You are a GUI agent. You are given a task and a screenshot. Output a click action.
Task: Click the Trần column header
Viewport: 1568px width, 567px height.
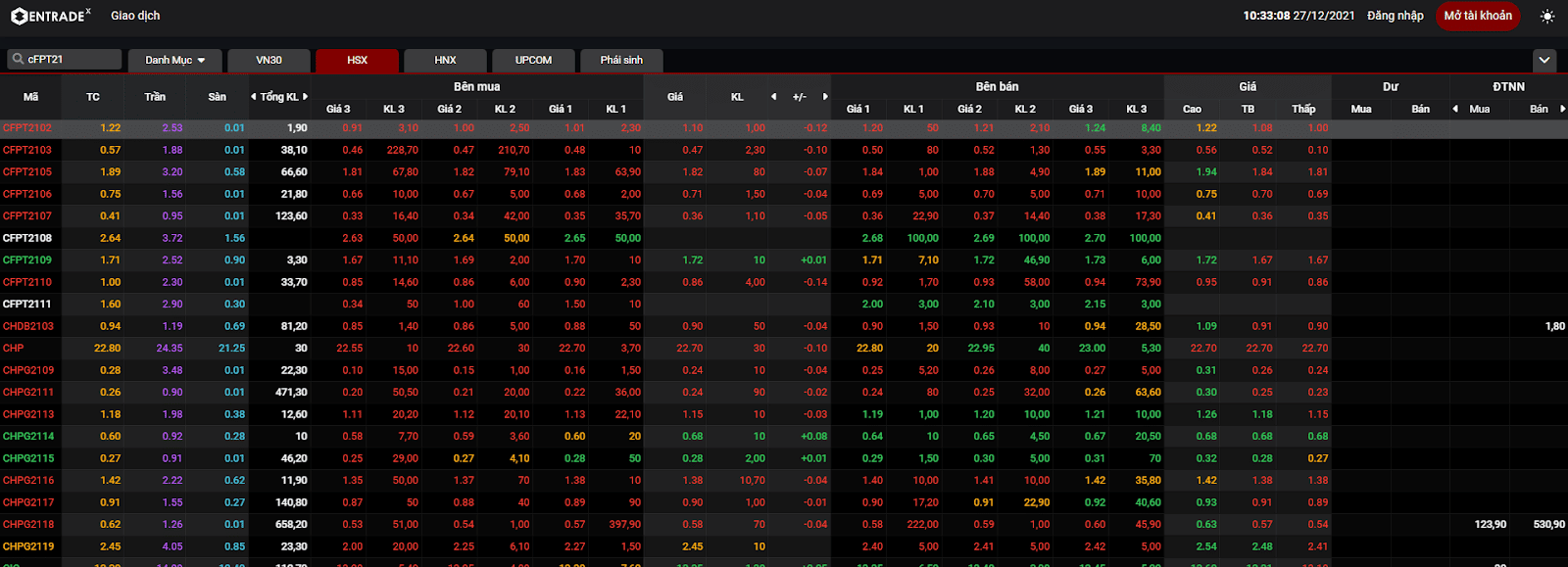pos(155,97)
